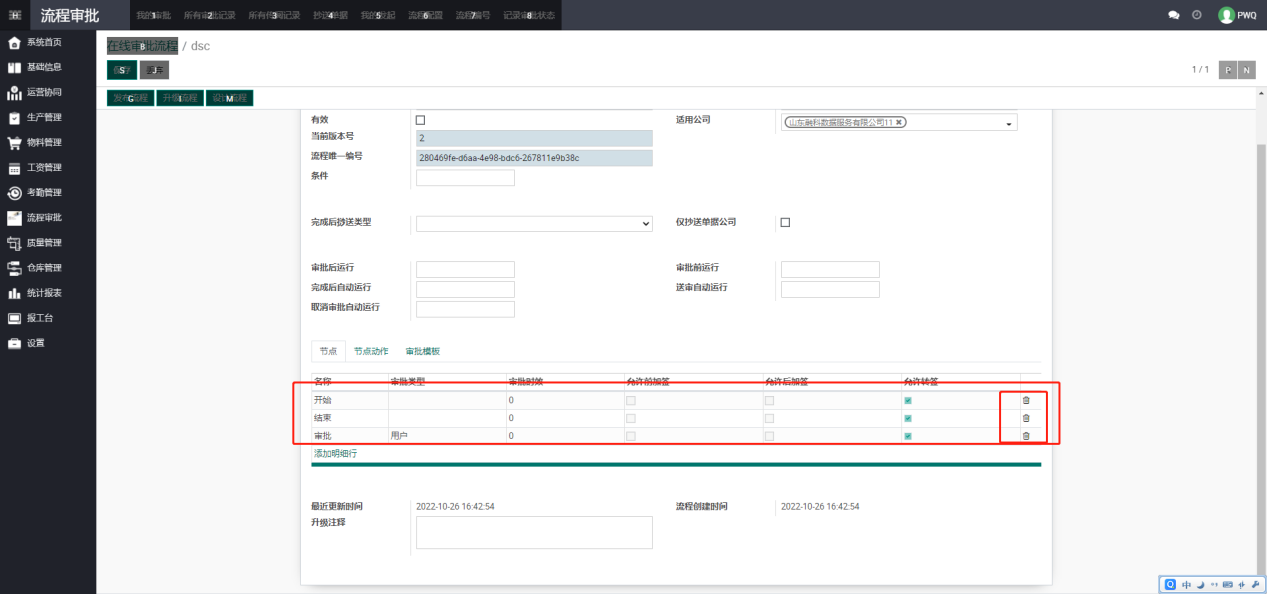Remove the 审批 node using its trash icon
The image size is (1267, 594).
click(x=1025, y=436)
